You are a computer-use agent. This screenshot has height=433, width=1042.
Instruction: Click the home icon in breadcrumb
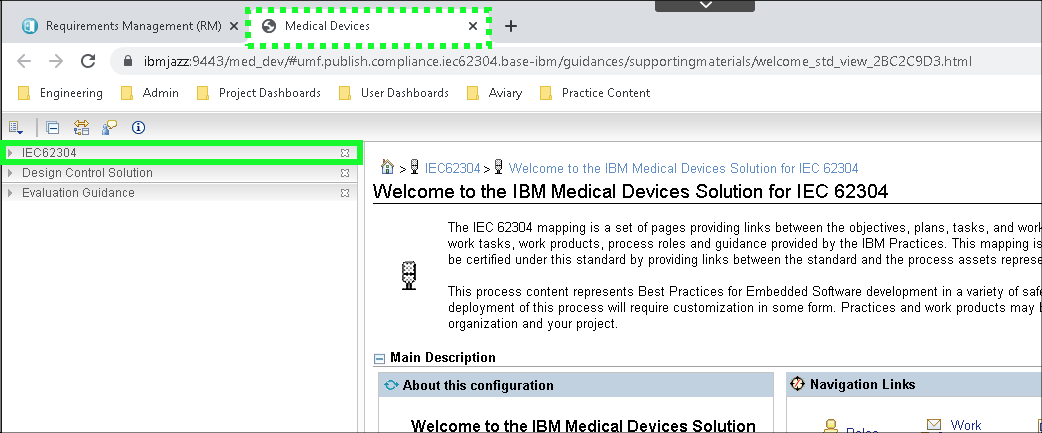coord(388,168)
